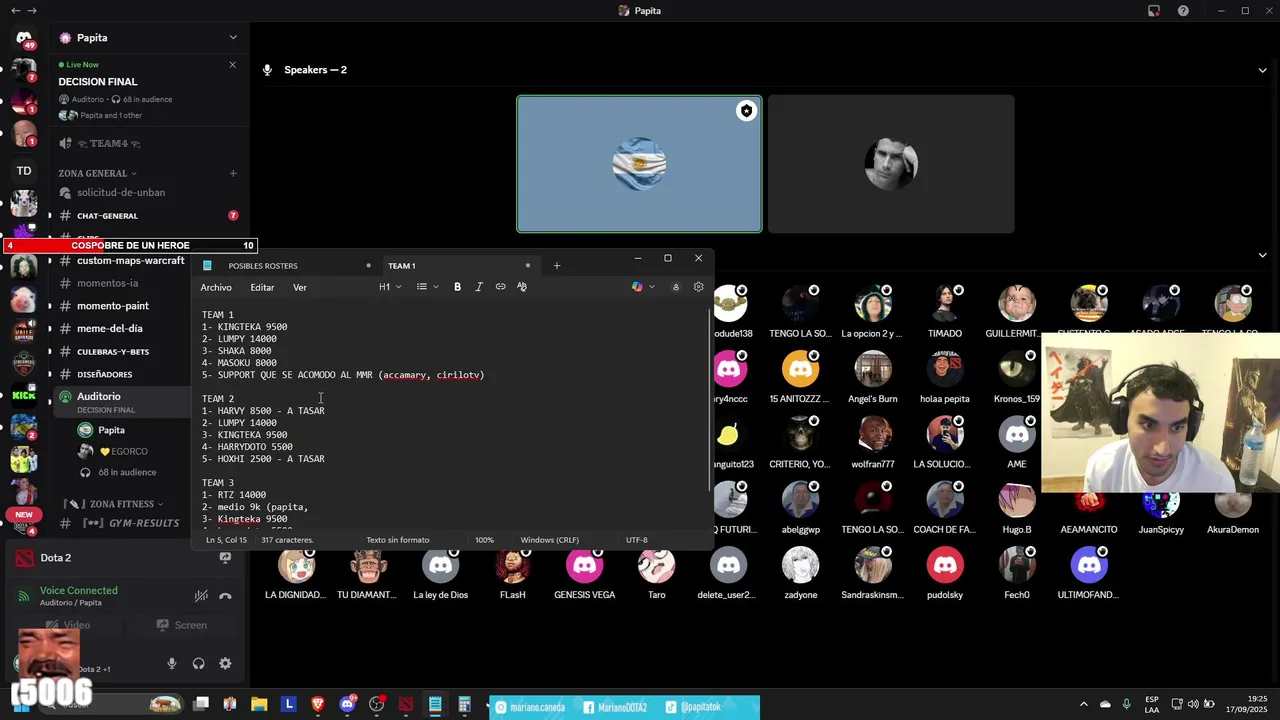The width and height of the screenshot is (1280, 720).
Task: Collapse the audience section chevron
Action: 1262,255
